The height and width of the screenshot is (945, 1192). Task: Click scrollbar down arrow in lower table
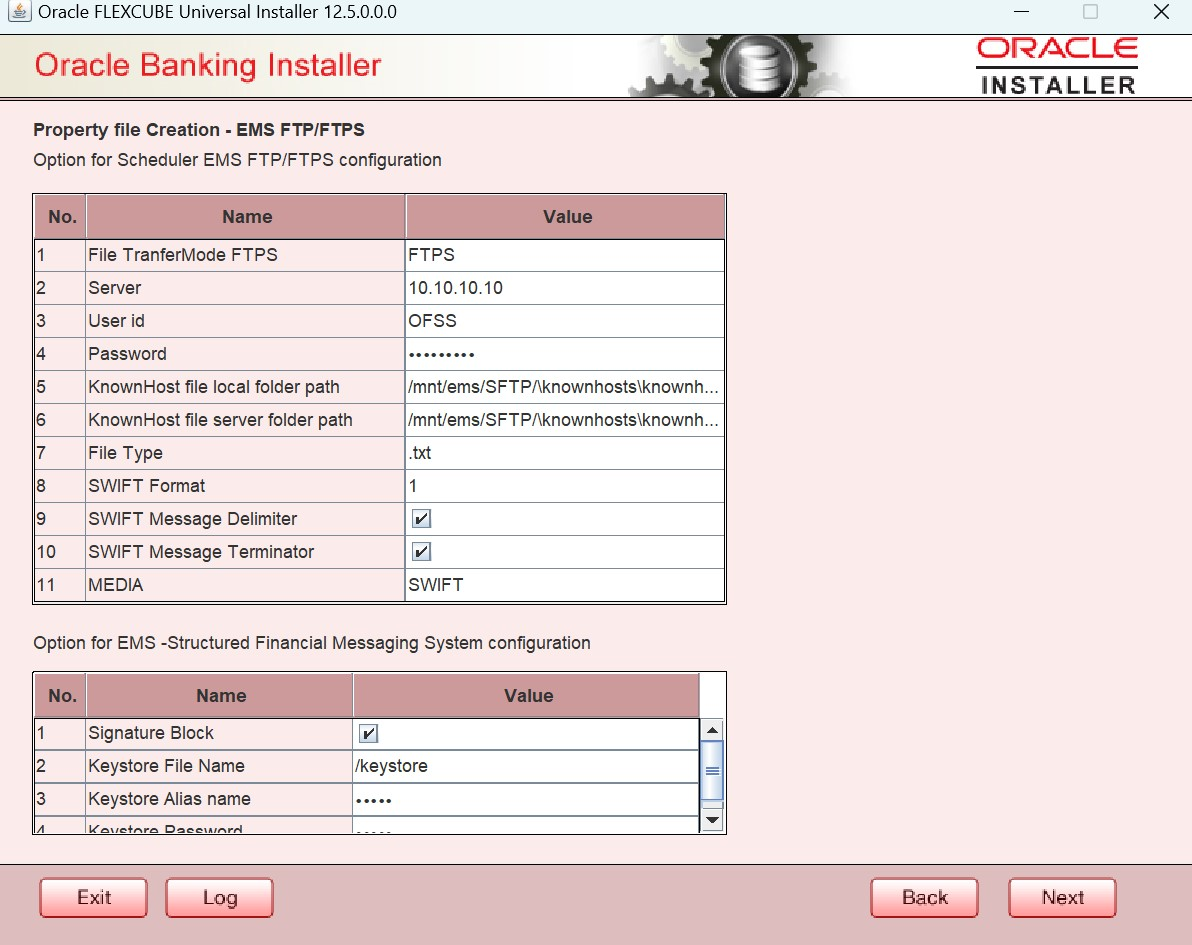[712, 820]
